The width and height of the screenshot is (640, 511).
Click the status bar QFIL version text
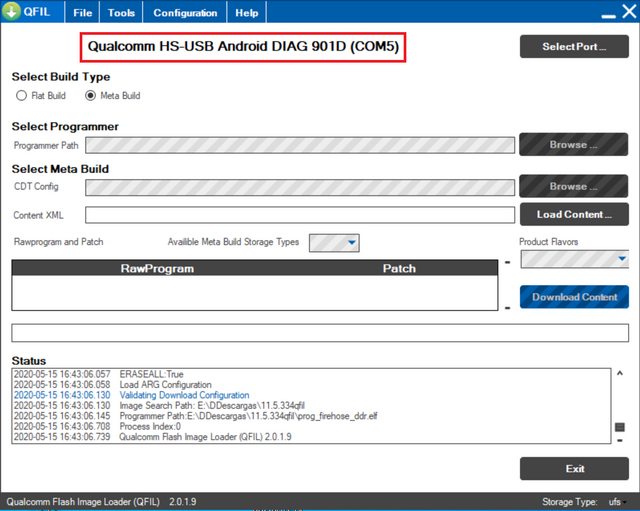pos(101,502)
